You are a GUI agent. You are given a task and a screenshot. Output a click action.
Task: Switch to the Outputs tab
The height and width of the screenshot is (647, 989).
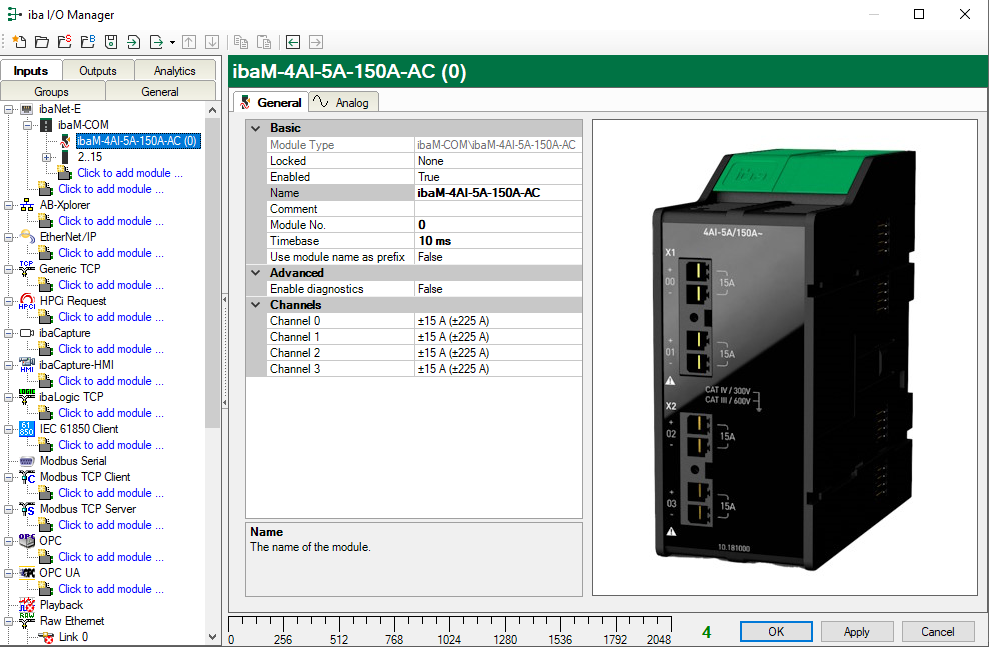(x=98, y=71)
